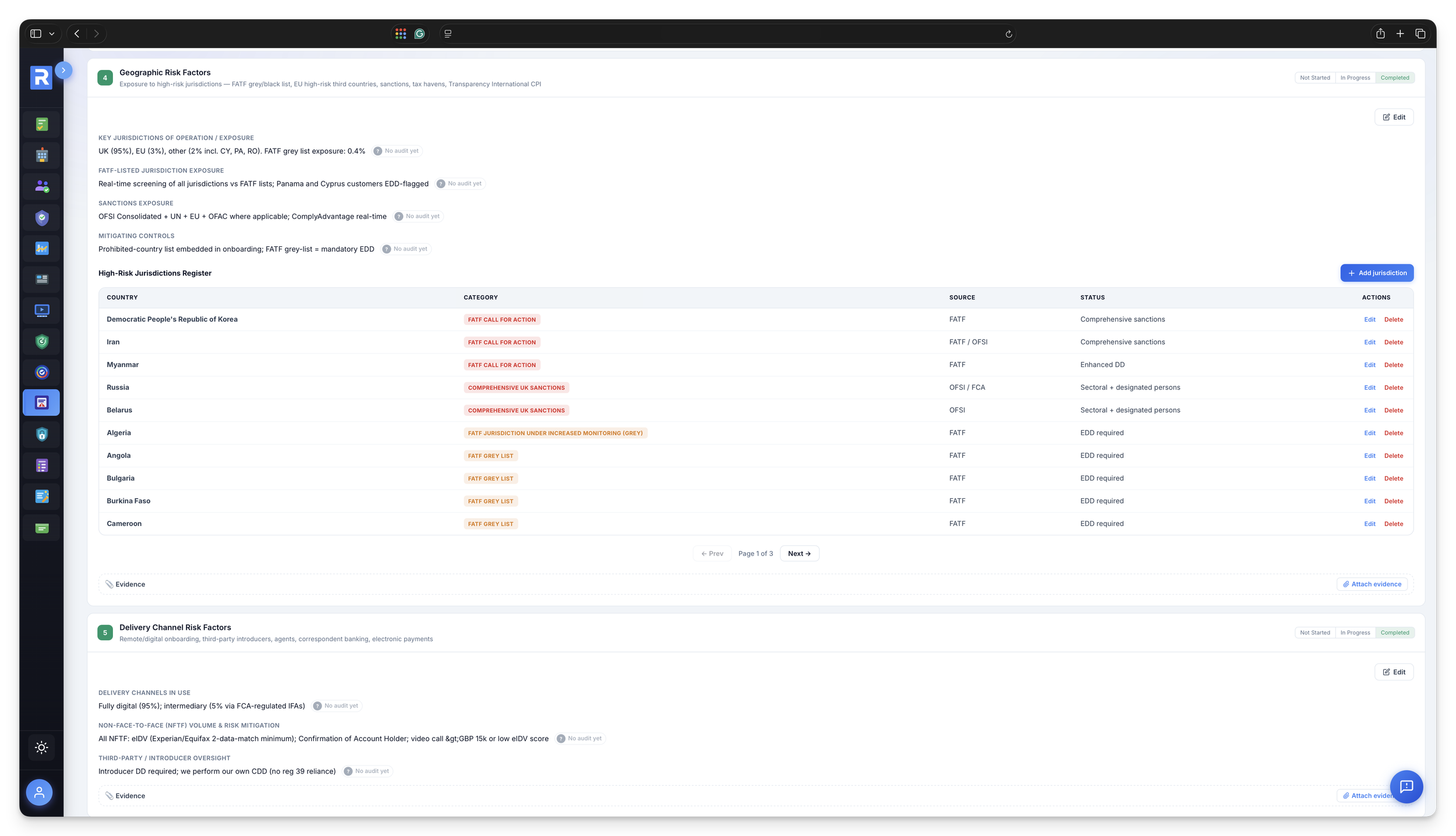Set Delivery Channel Risk Factors to In Progress
The width and height of the screenshot is (1456, 836).
coord(1355,632)
